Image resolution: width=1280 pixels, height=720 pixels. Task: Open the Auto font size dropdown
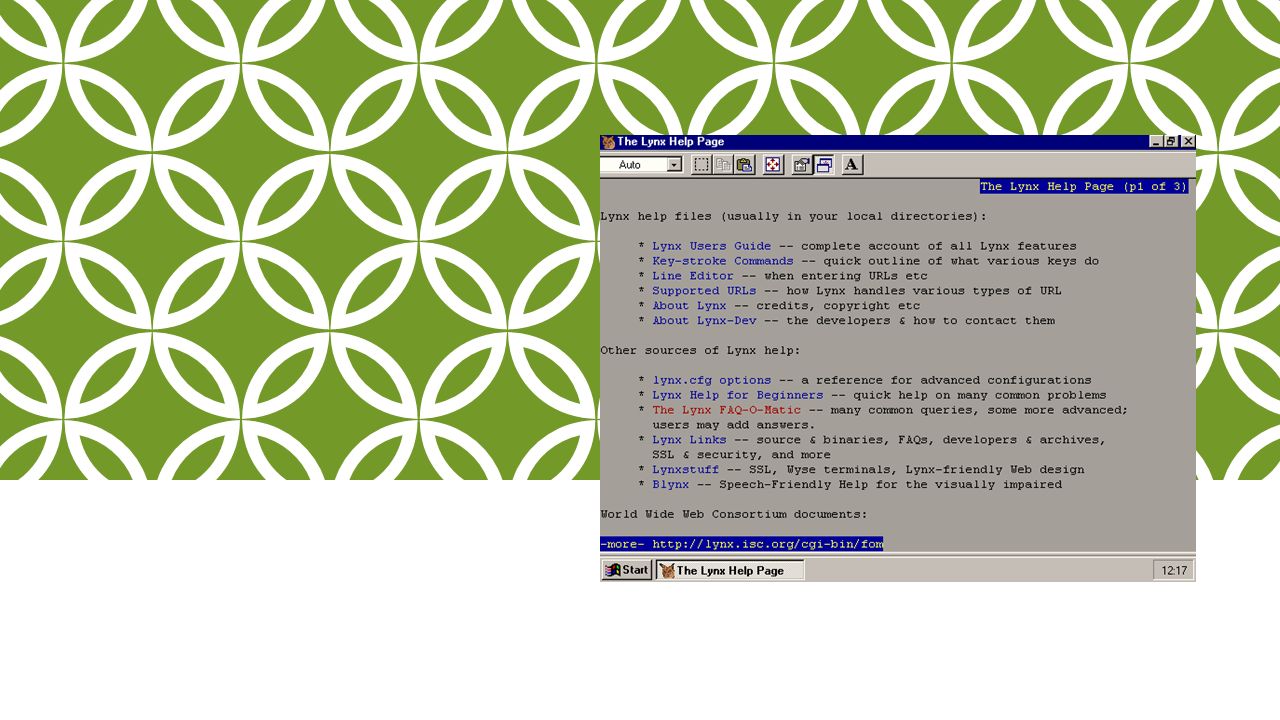click(674, 165)
